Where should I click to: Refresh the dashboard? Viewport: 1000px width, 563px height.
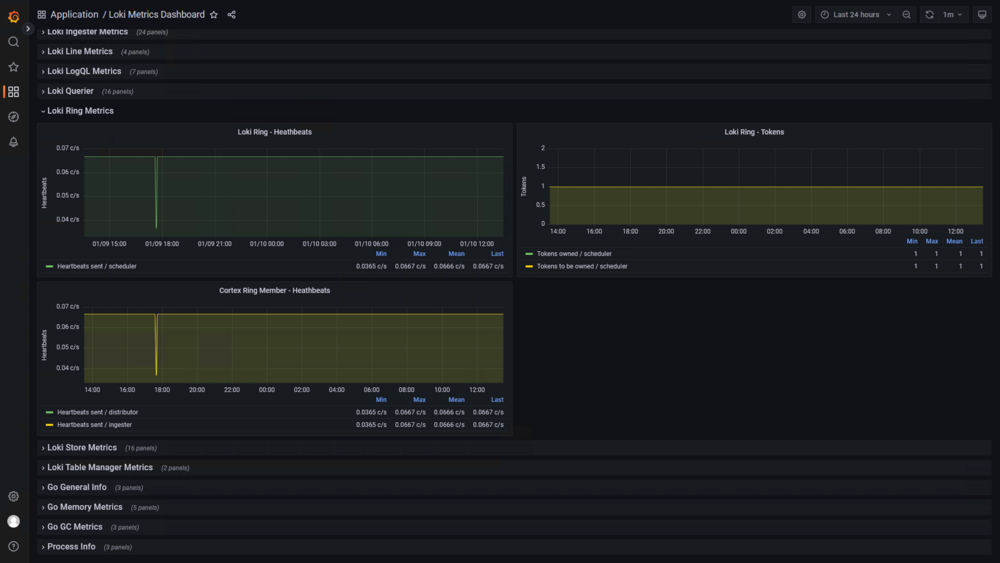pos(929,15)
